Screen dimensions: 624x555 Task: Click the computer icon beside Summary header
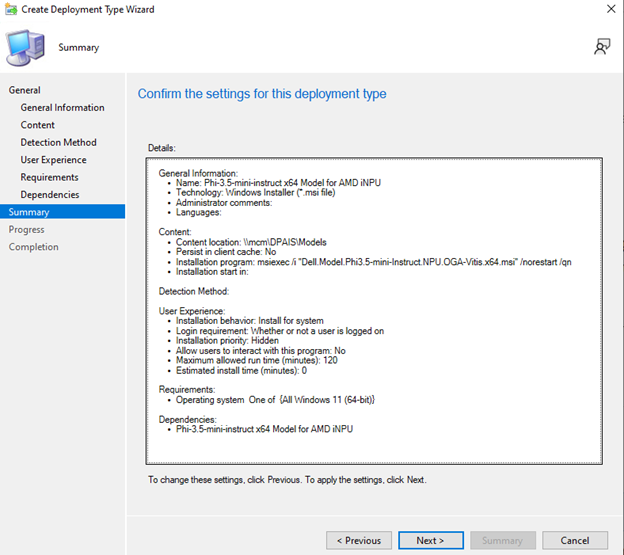(x=25, y=46)
